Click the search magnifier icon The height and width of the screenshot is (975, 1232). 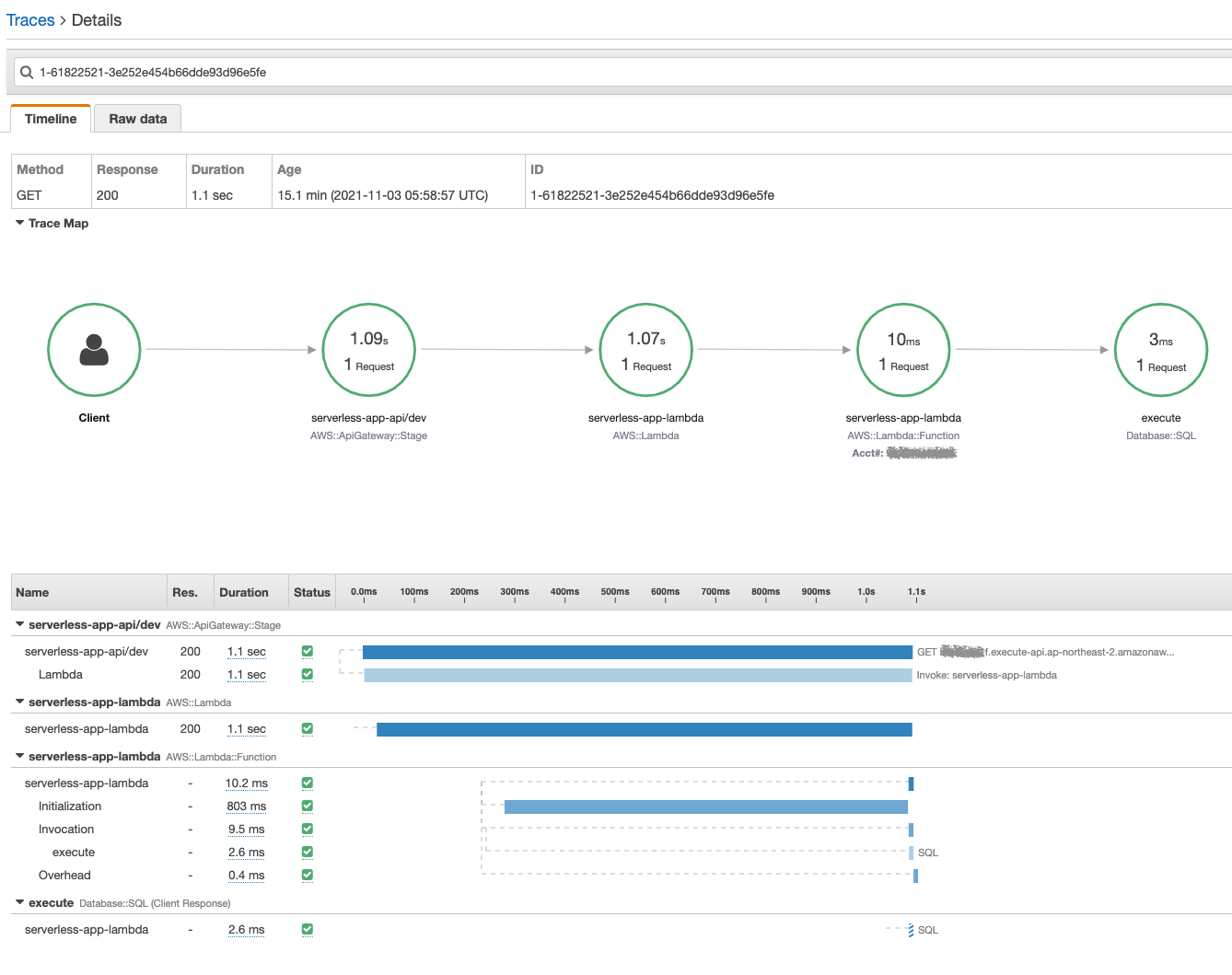tap(27, 72)
